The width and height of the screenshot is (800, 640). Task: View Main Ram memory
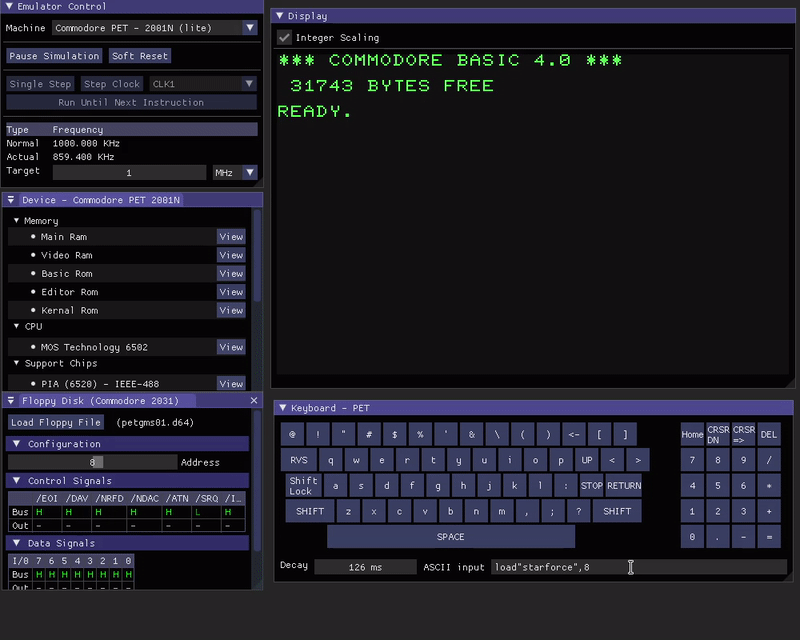click(x=231, y=237)
